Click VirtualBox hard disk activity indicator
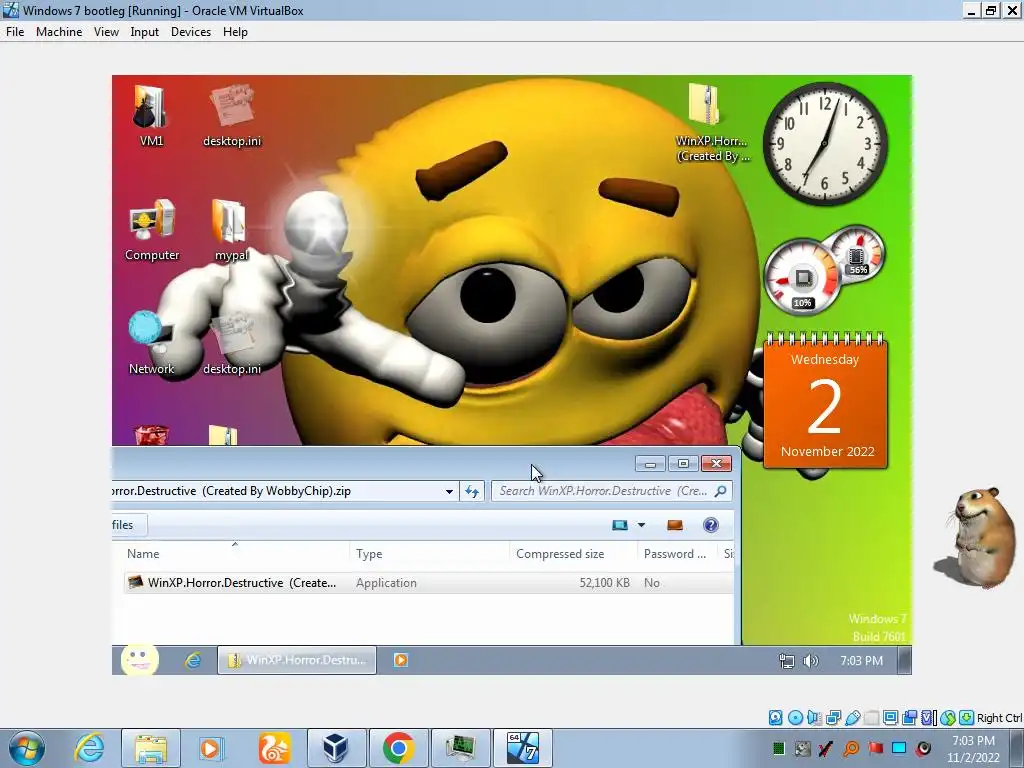The height and width of the screenshot is (768, 1024). click(x=775, y=718)
